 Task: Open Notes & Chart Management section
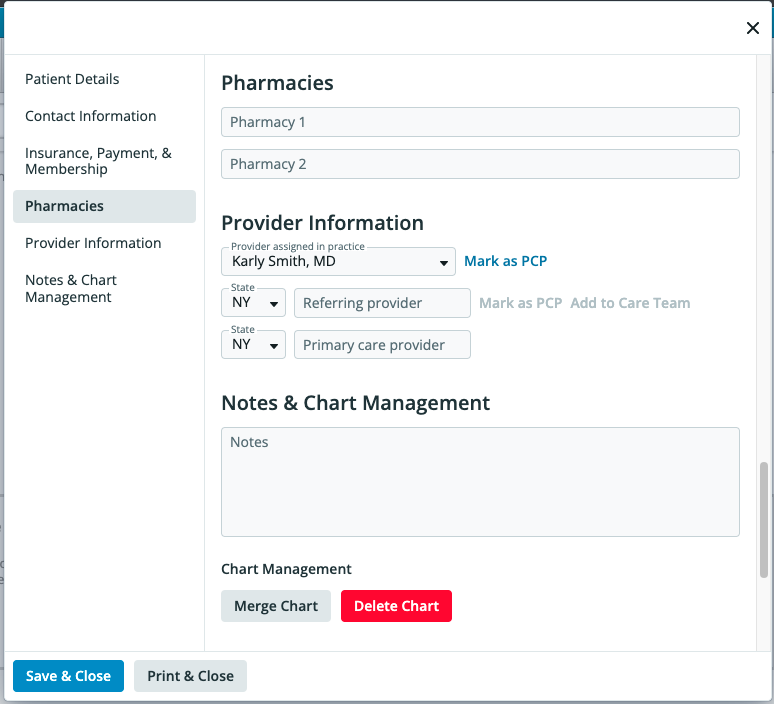pos(71,288)
